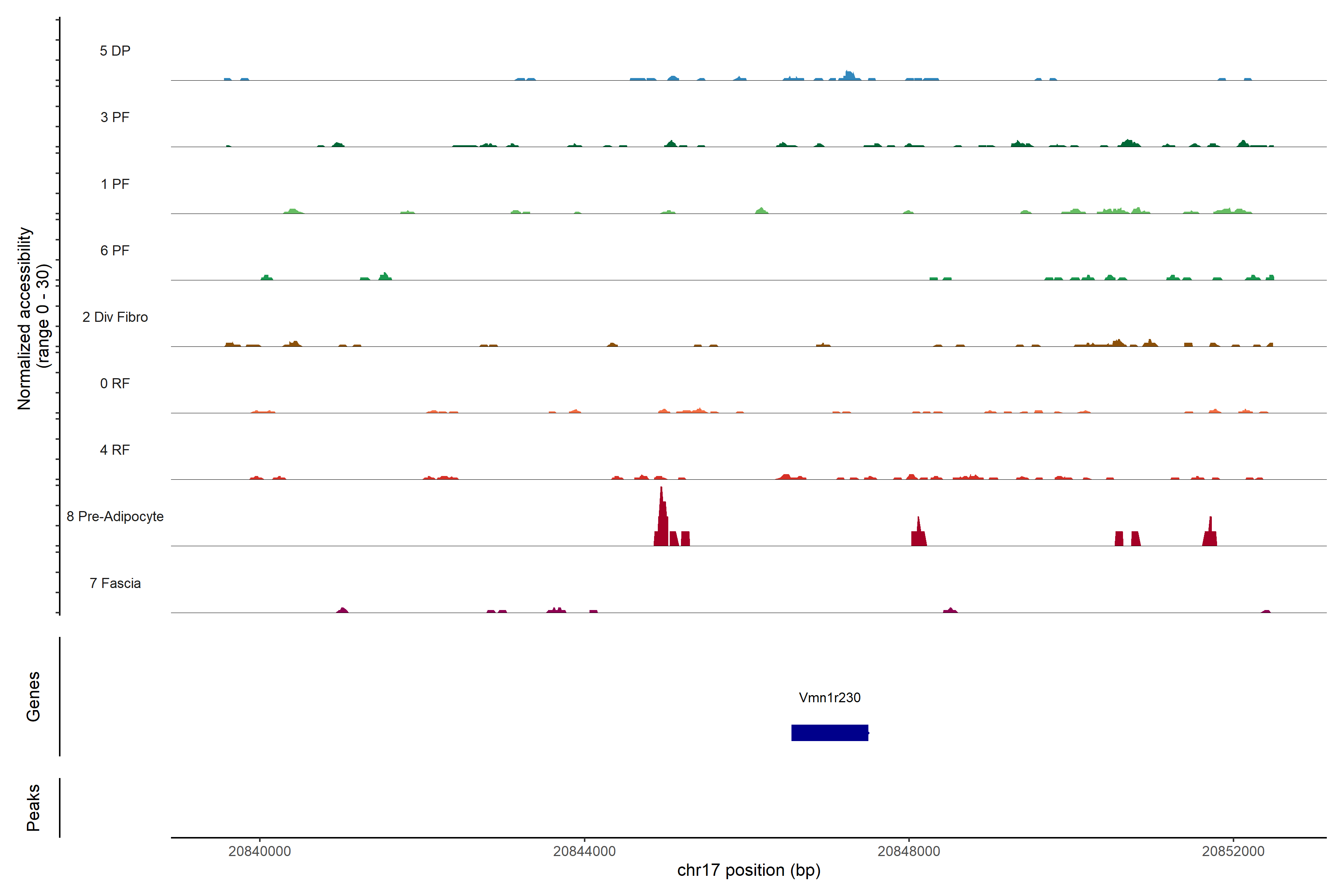Select the 8 Pre-Adipocyte track label
1344x896 pixels.
[115, 517]
